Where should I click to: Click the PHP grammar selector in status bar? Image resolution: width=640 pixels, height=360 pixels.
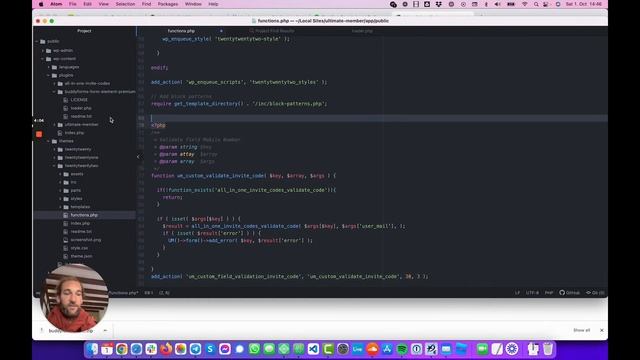(549, 293)
